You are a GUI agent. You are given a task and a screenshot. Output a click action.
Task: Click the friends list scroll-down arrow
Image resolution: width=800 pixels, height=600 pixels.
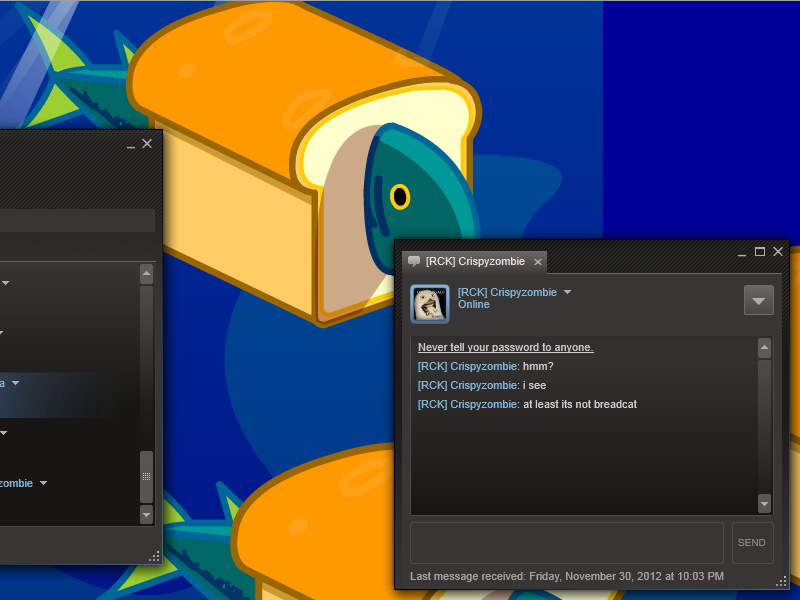coord(146,514)
